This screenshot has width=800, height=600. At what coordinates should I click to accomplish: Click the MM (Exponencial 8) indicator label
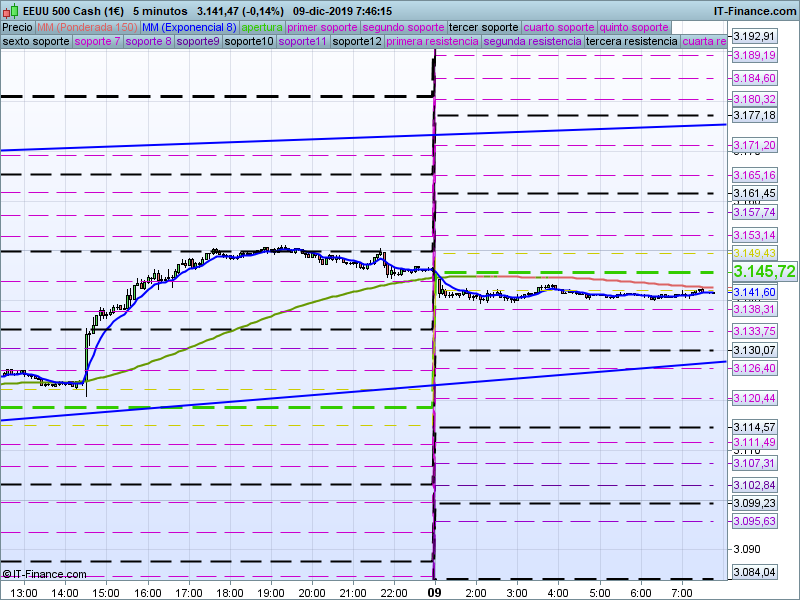pos(189,27)
